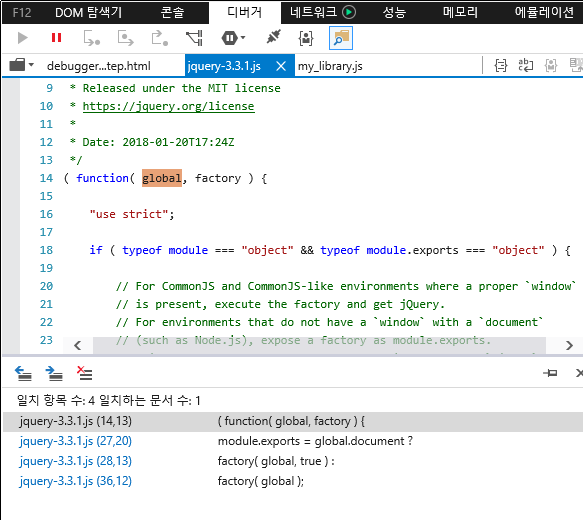The image size is (583, 520).
Task: Open the 콘솔 tab
Action: (172, 13)
